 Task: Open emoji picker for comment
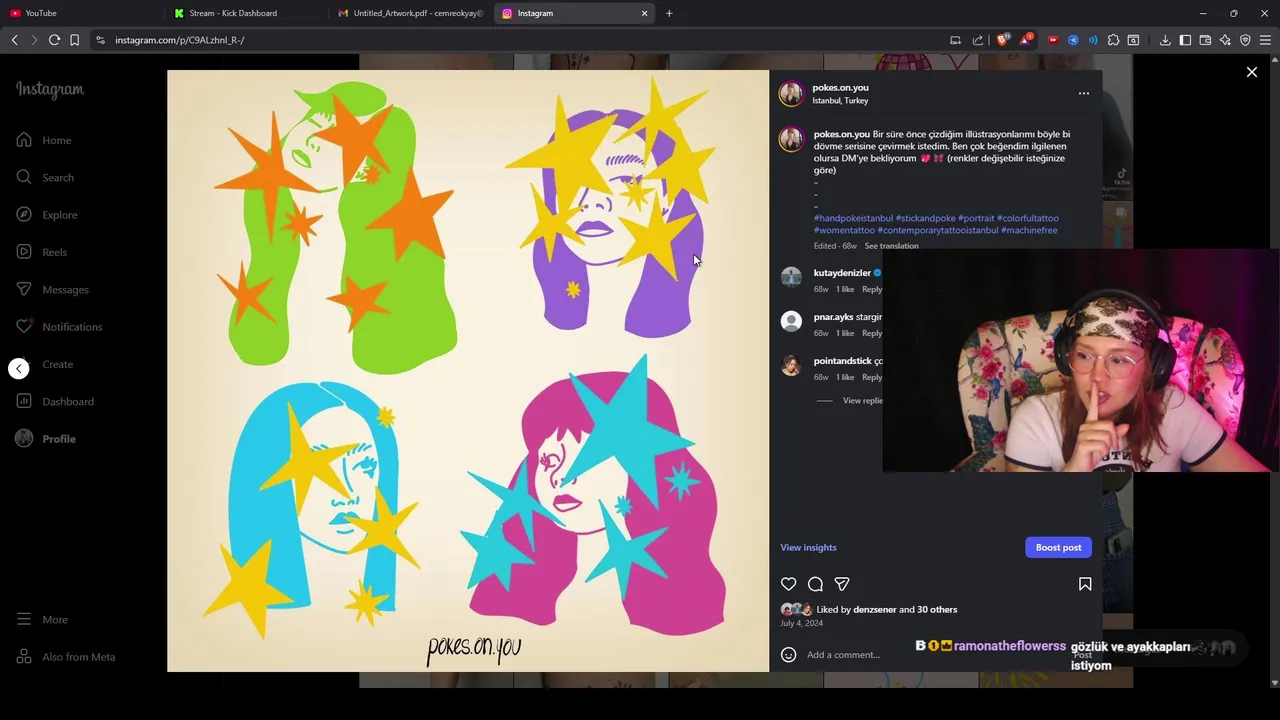pyautogui.click(x=788, y=655)
